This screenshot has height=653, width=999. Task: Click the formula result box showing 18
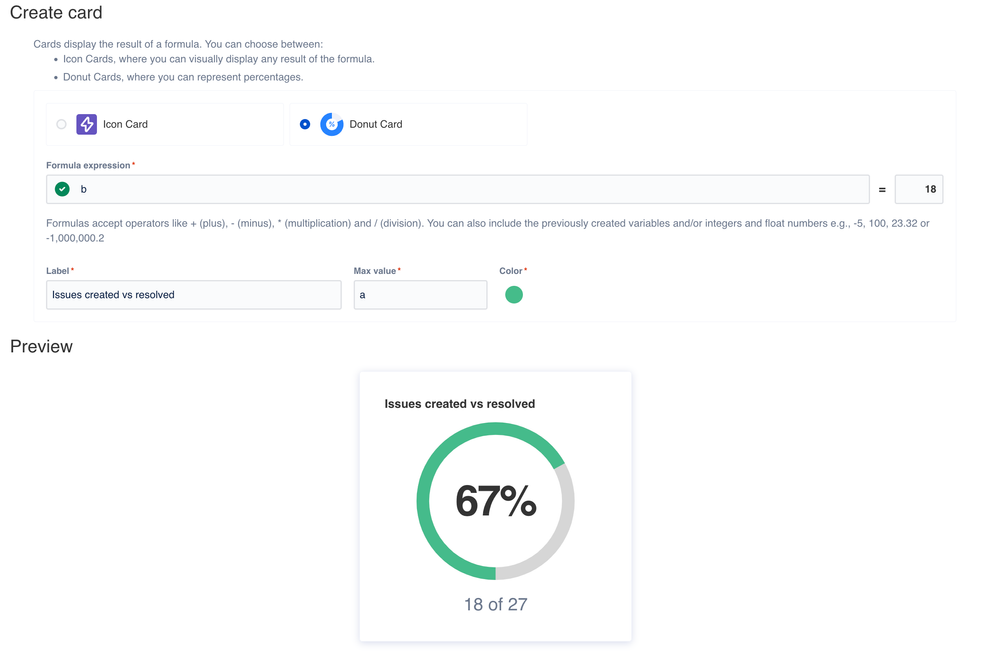tap(919, 189)
